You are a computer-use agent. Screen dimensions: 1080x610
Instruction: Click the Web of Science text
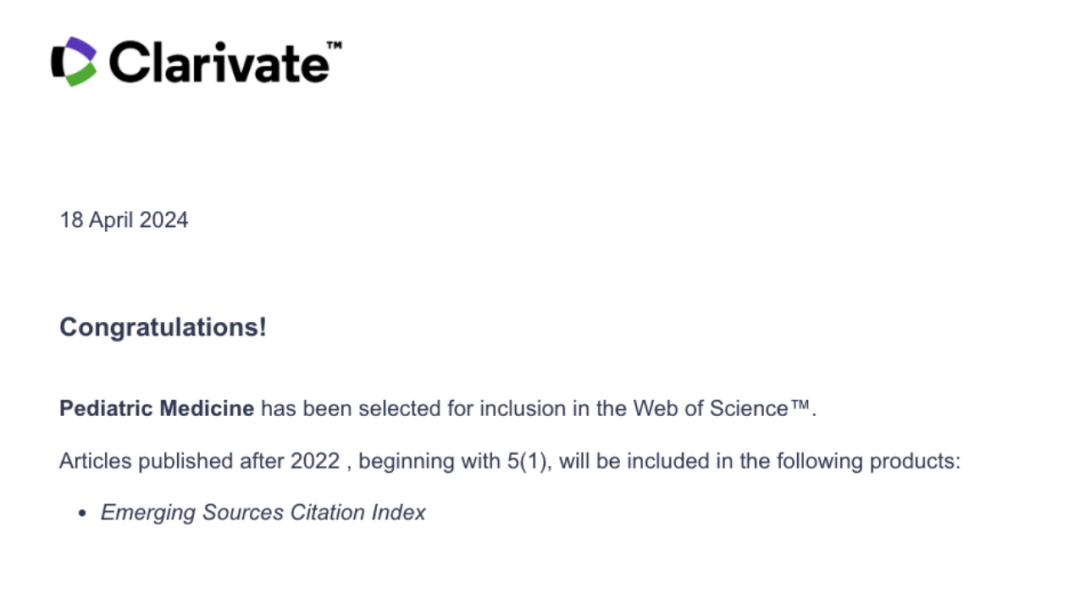710,408
